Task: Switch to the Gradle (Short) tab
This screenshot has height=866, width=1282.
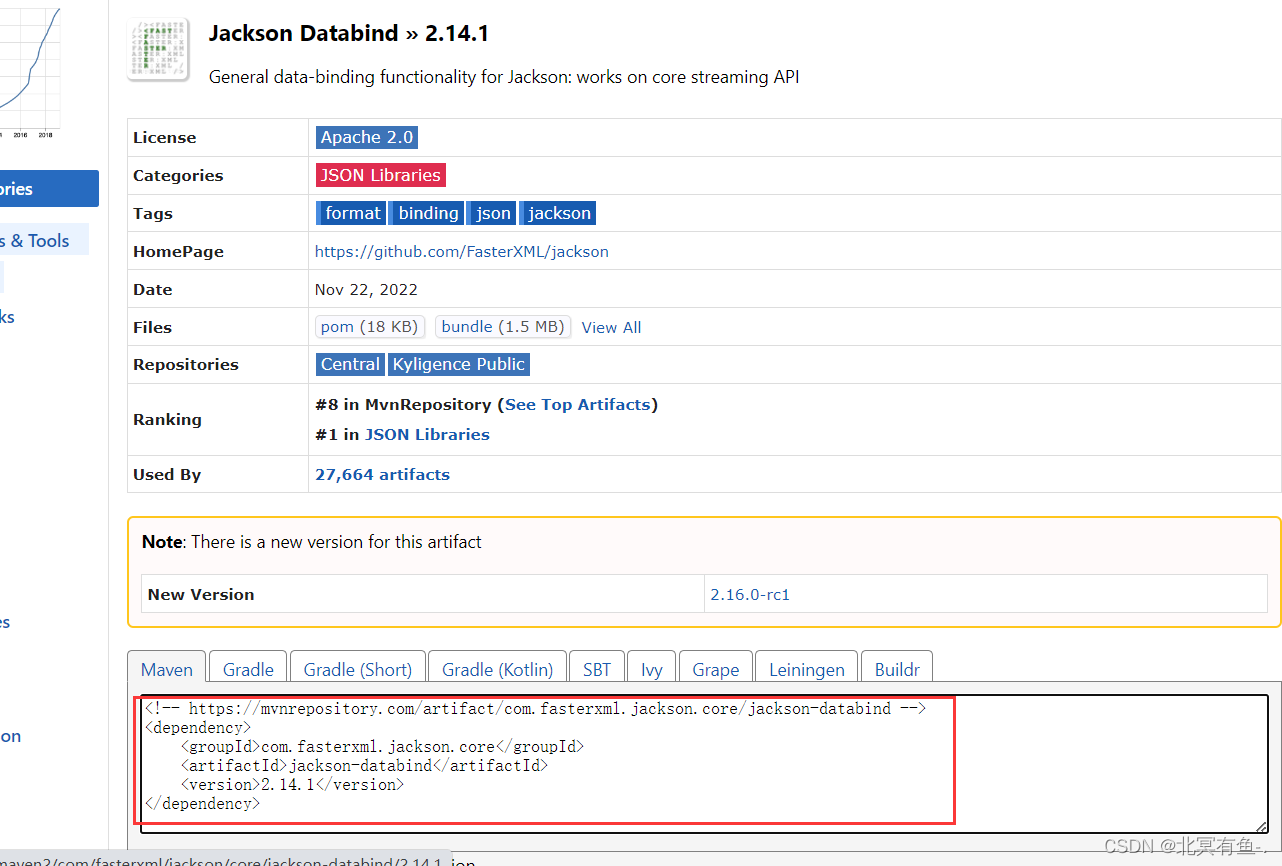Action: (358, 669)
